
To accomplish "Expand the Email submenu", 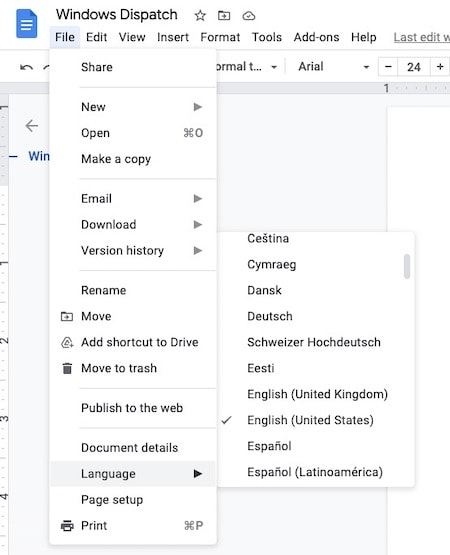I will (x=133, y=199).
